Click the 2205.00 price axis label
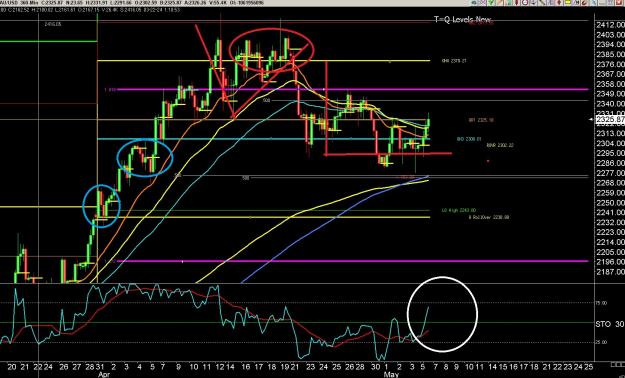Screen dimensions: 625x378 tap(610, 252)
